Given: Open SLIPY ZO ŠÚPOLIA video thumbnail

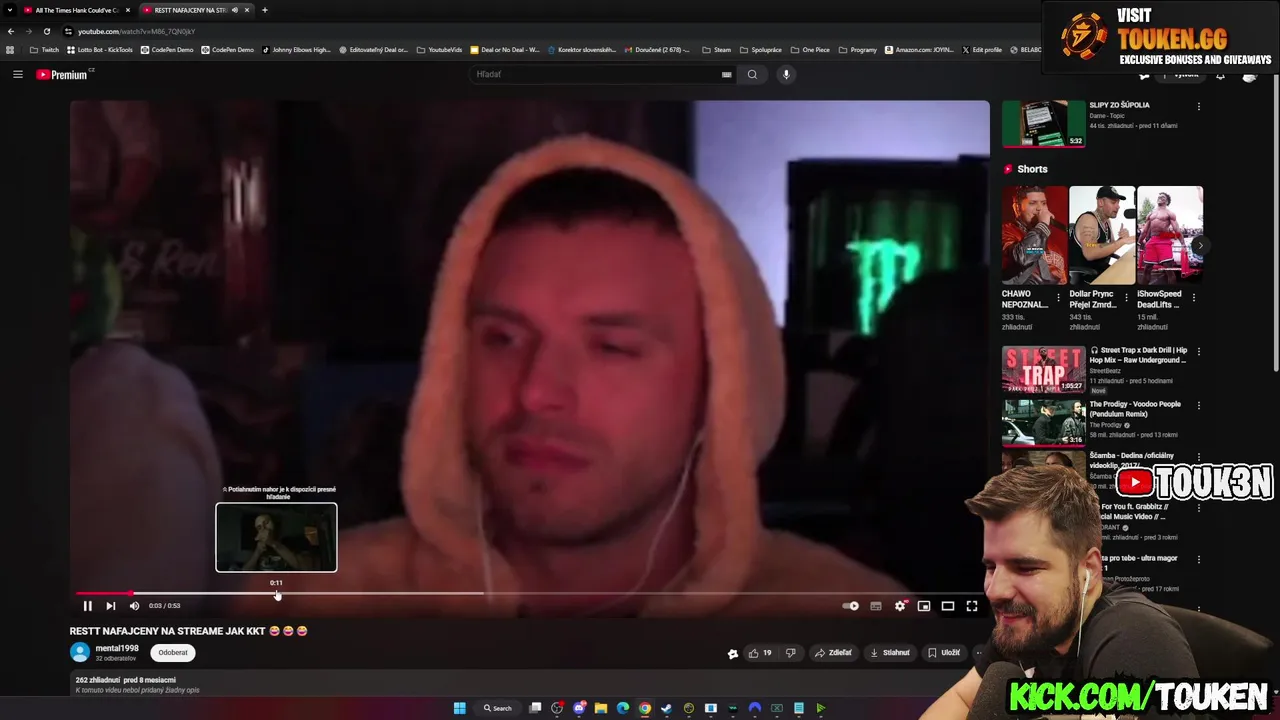Looking at the screenshot, I should pos(1043,123).
